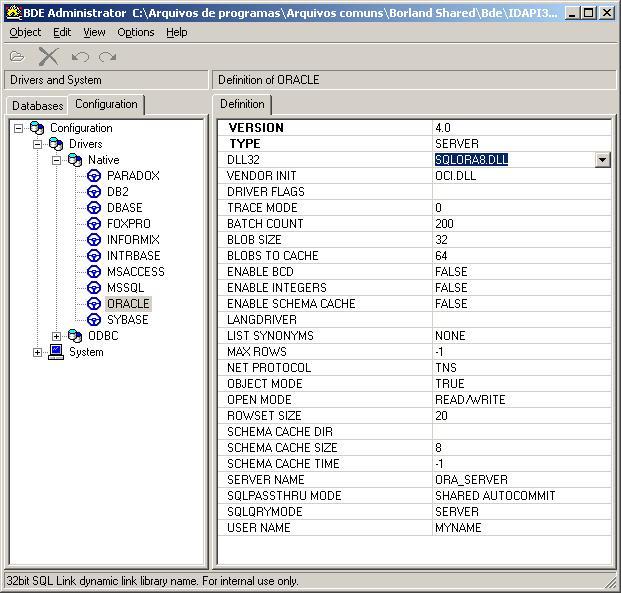Collapse the Drivers tree node
This screenshot has width=621, height=593.
pyautogui.click(x=38, y=144)
